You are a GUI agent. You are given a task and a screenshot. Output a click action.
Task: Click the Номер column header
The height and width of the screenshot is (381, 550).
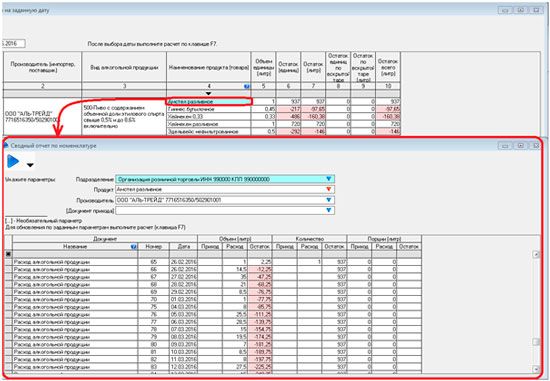pos(154,247)
